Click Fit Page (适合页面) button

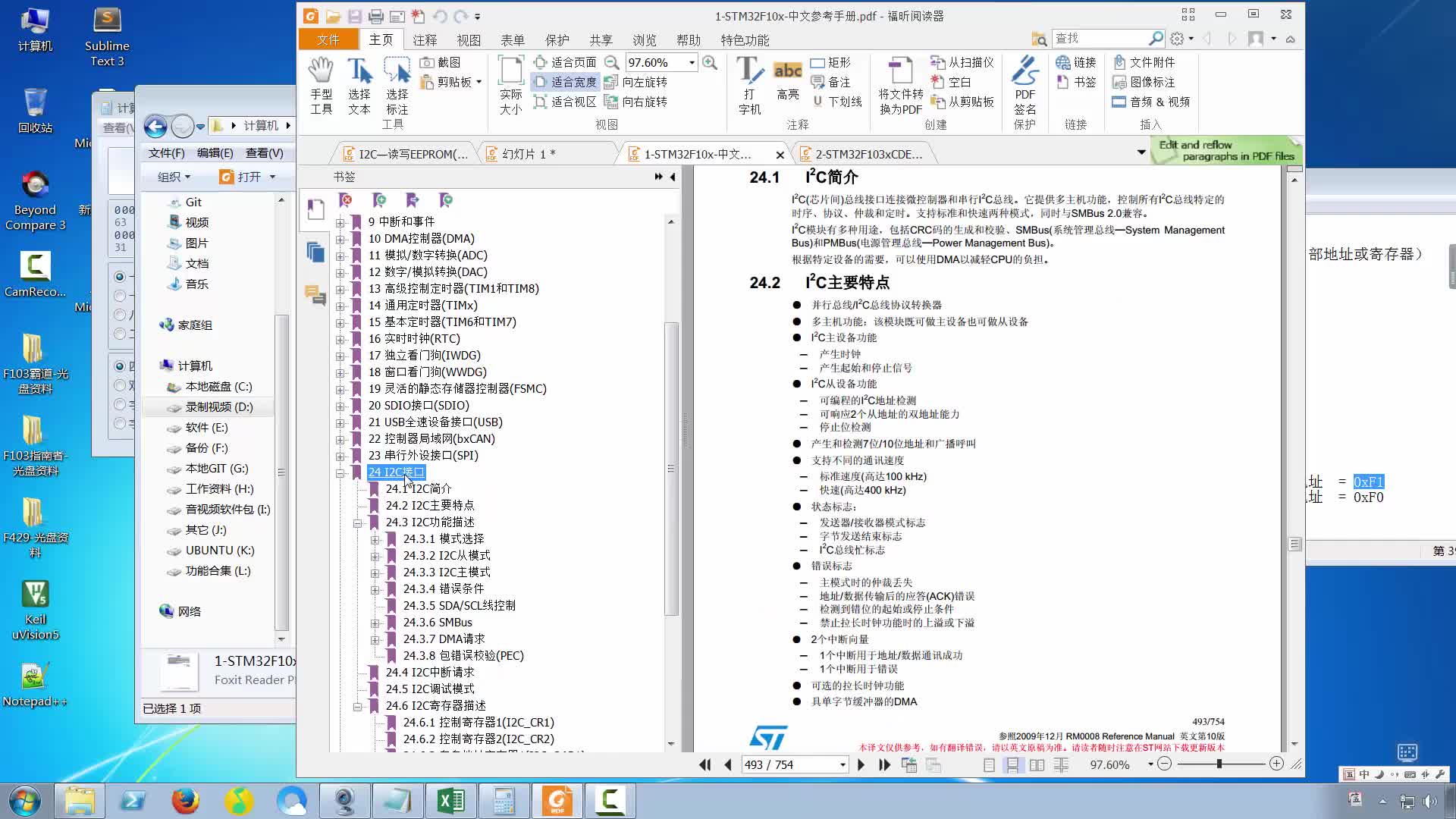(565, 62)
